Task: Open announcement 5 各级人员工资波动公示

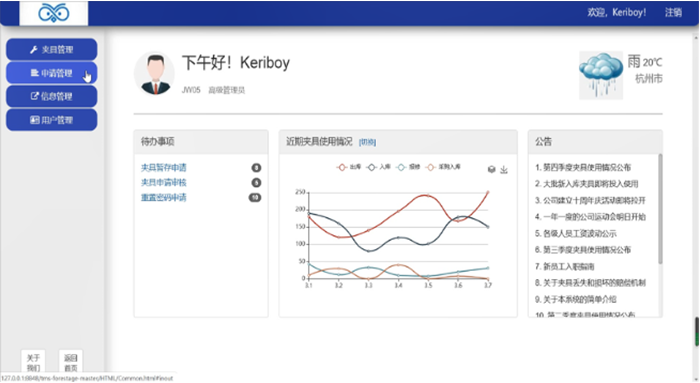Action: 575,233
